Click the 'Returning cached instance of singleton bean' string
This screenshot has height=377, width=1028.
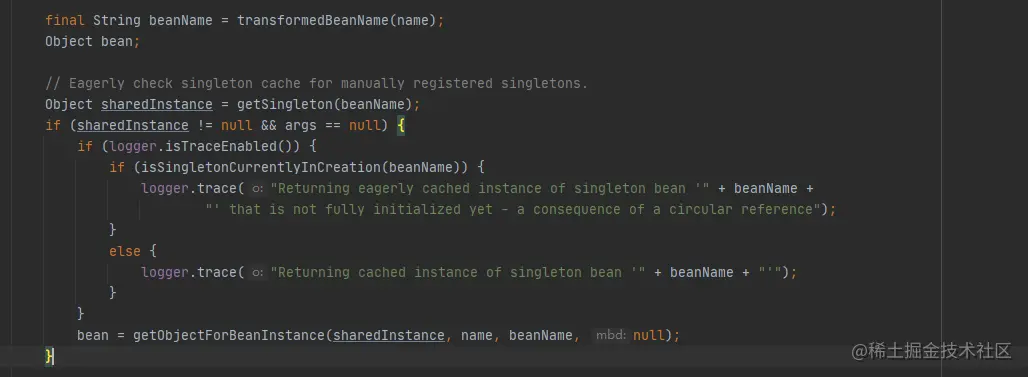click(x=458, y=272)
